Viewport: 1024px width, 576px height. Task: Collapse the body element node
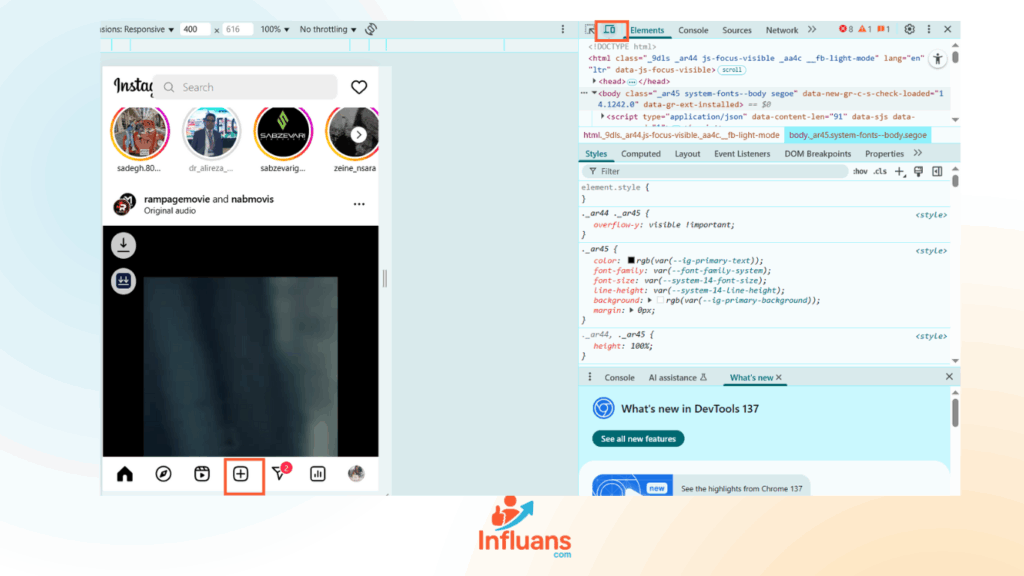(x=594, y=93)
